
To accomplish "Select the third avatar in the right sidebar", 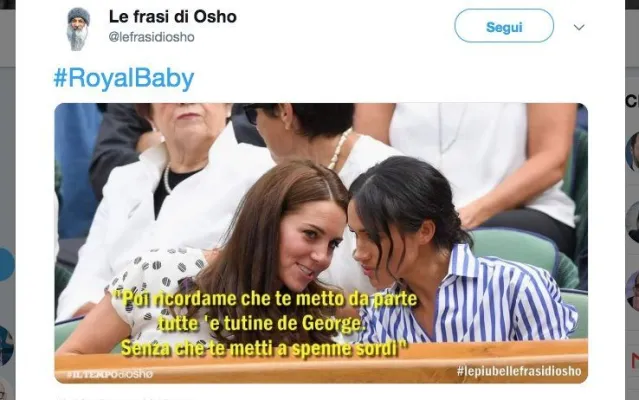I will pyautogui.click(x=633, y=290).
